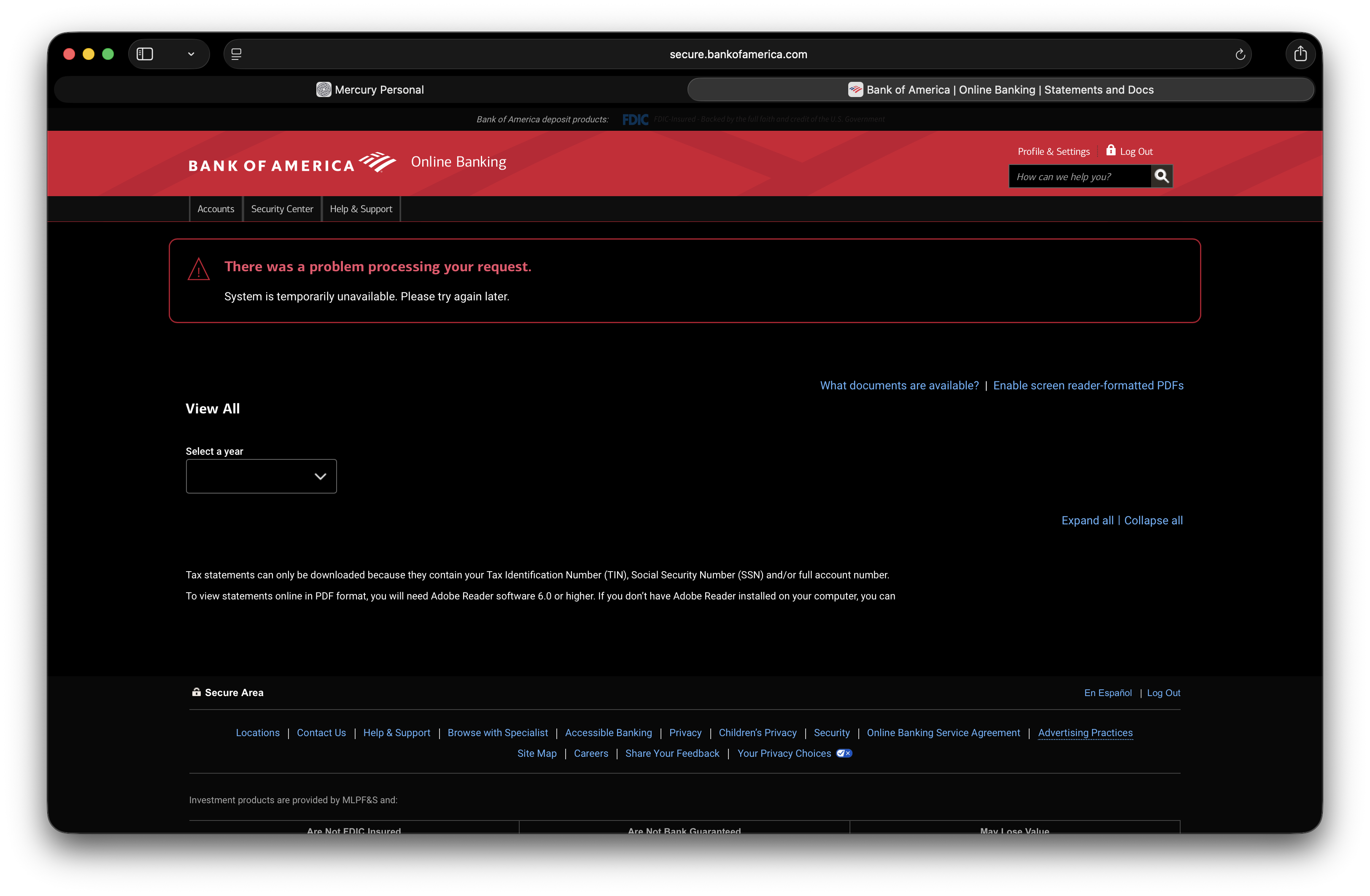
Task: Open the Select a year dropdown
Action: (x=261, y=476)
